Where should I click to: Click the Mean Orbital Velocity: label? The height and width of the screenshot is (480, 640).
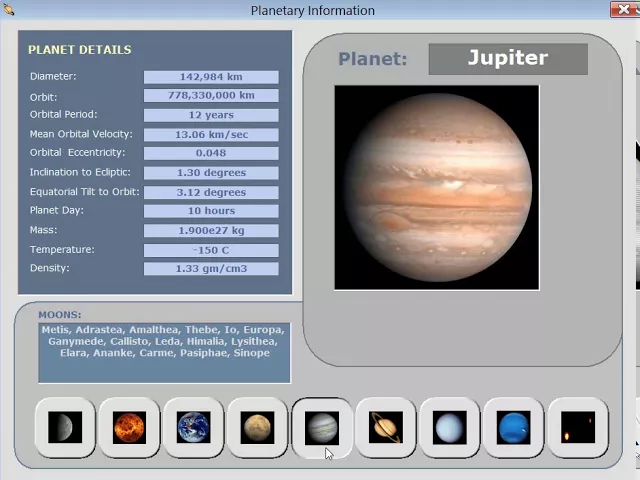coord(81,134)
